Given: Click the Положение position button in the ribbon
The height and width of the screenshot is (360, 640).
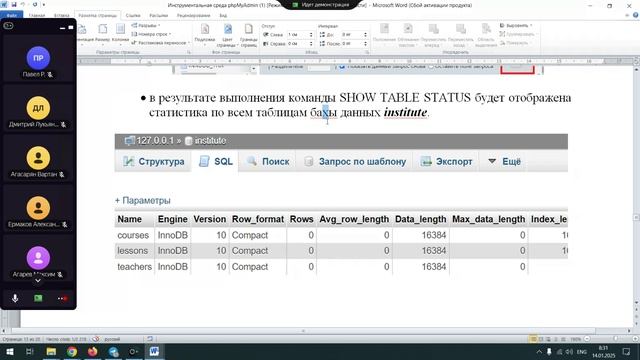Looking at the screenshot, I should tap(384, 33).
